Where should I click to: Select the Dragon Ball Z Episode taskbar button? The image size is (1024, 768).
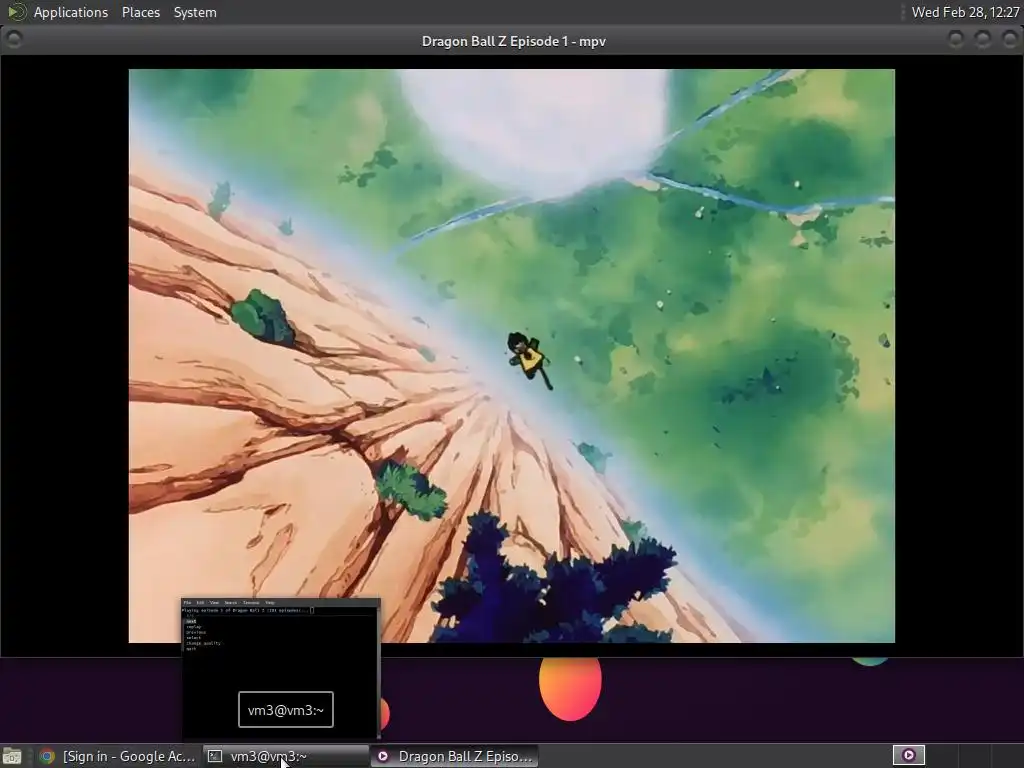pyautogui.click(x=455, y=756)
